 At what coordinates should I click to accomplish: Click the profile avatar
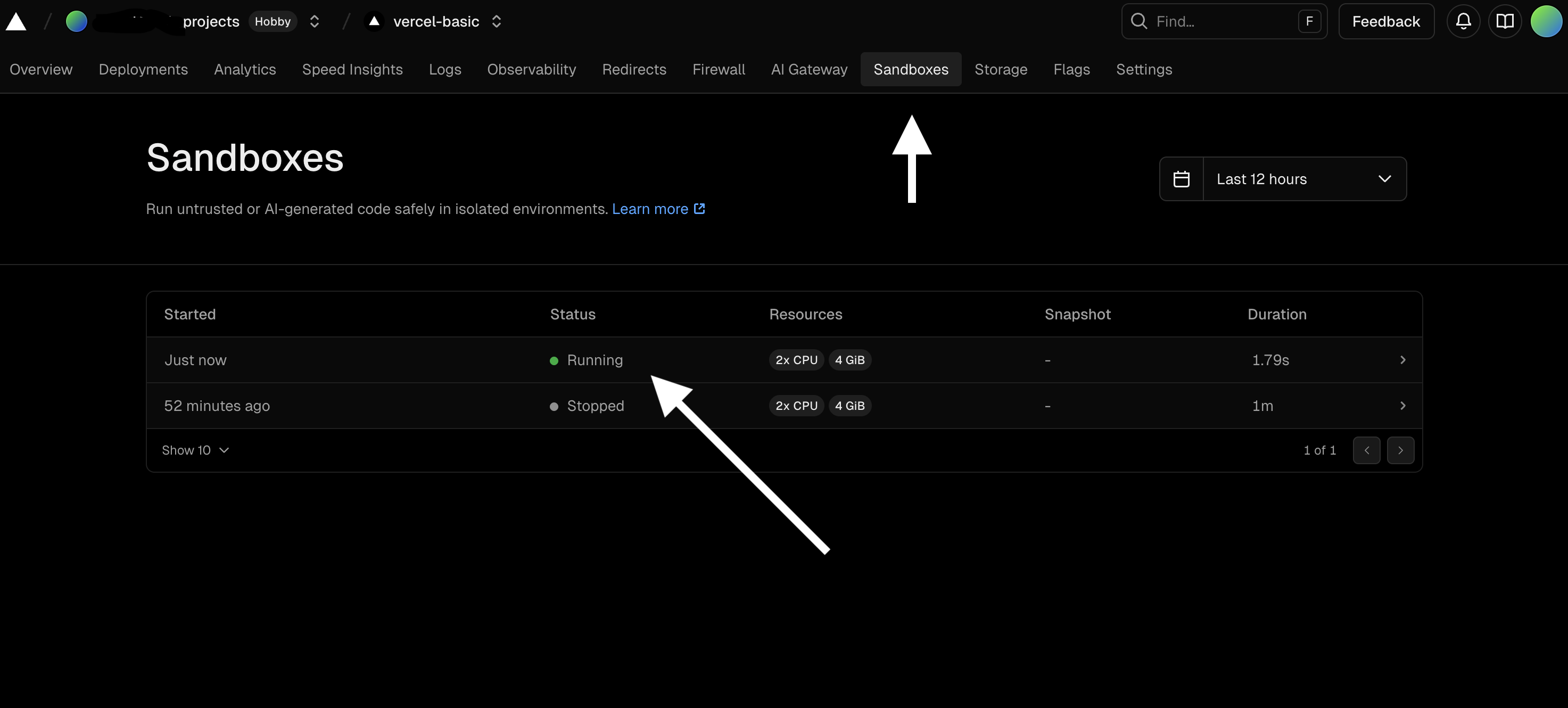click(x=1547, y=21)
